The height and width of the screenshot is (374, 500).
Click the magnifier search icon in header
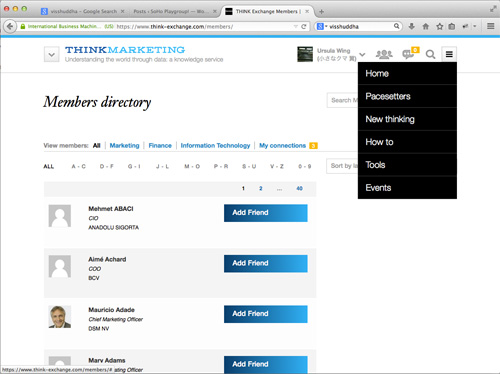click(x=430, y=54)
